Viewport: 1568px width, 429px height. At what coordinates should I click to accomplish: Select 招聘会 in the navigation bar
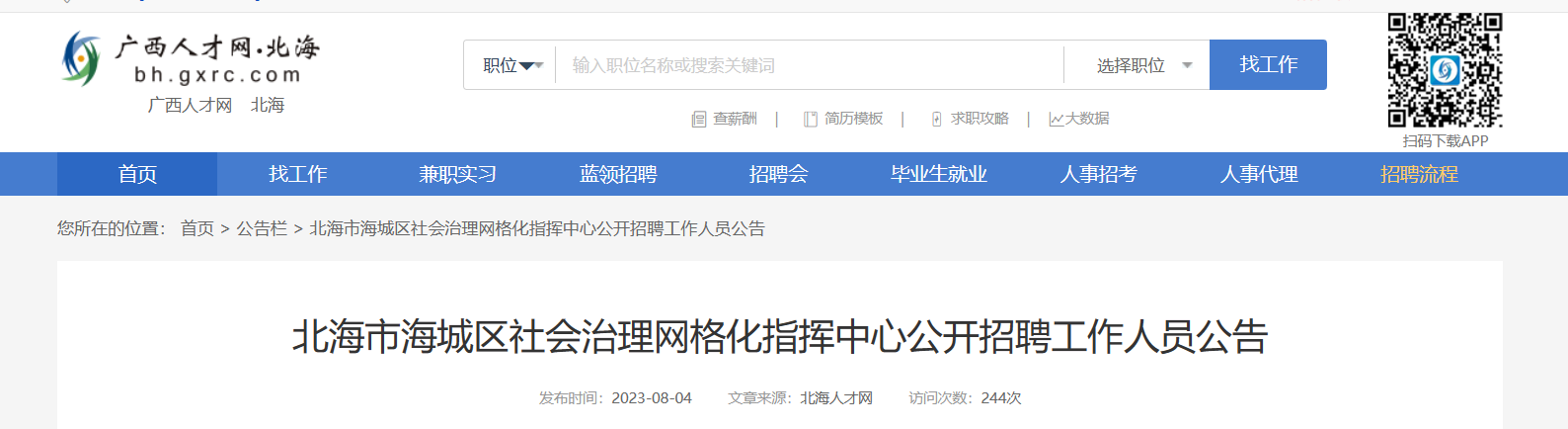(778, 174)
